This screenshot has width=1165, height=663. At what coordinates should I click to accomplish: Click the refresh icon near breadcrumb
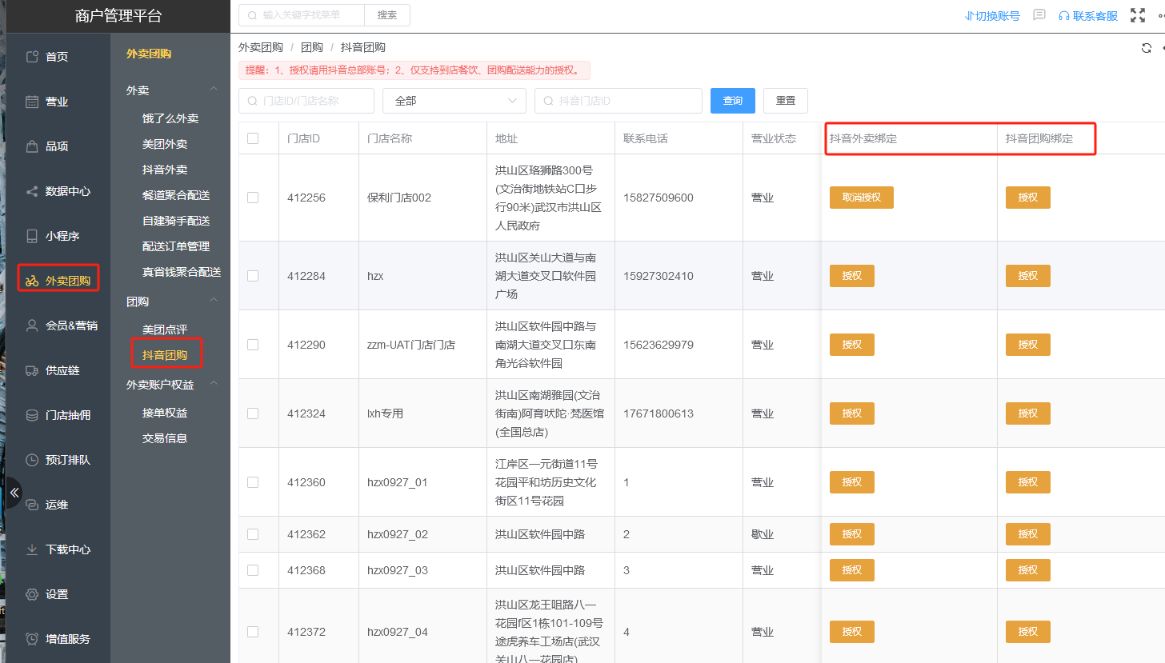click(1146, 48)
